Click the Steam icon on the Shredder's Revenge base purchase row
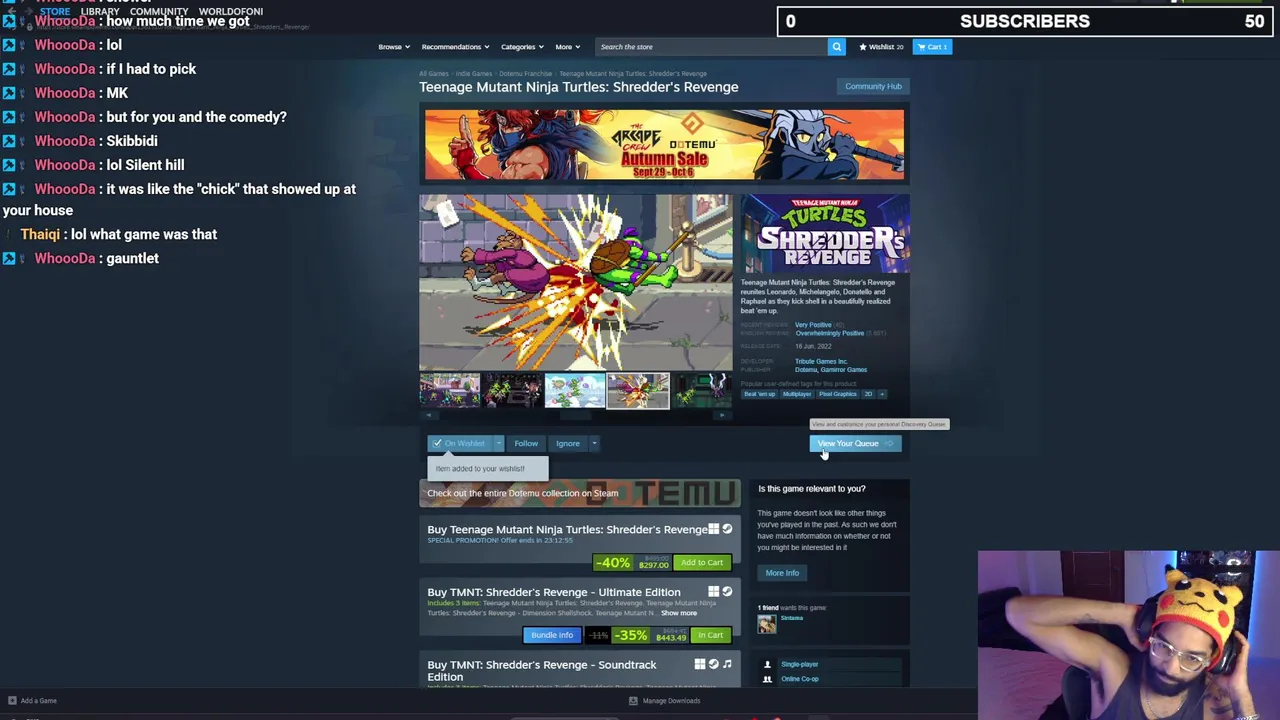Viewport: 1280px width, 720px height. coord(727,529)
